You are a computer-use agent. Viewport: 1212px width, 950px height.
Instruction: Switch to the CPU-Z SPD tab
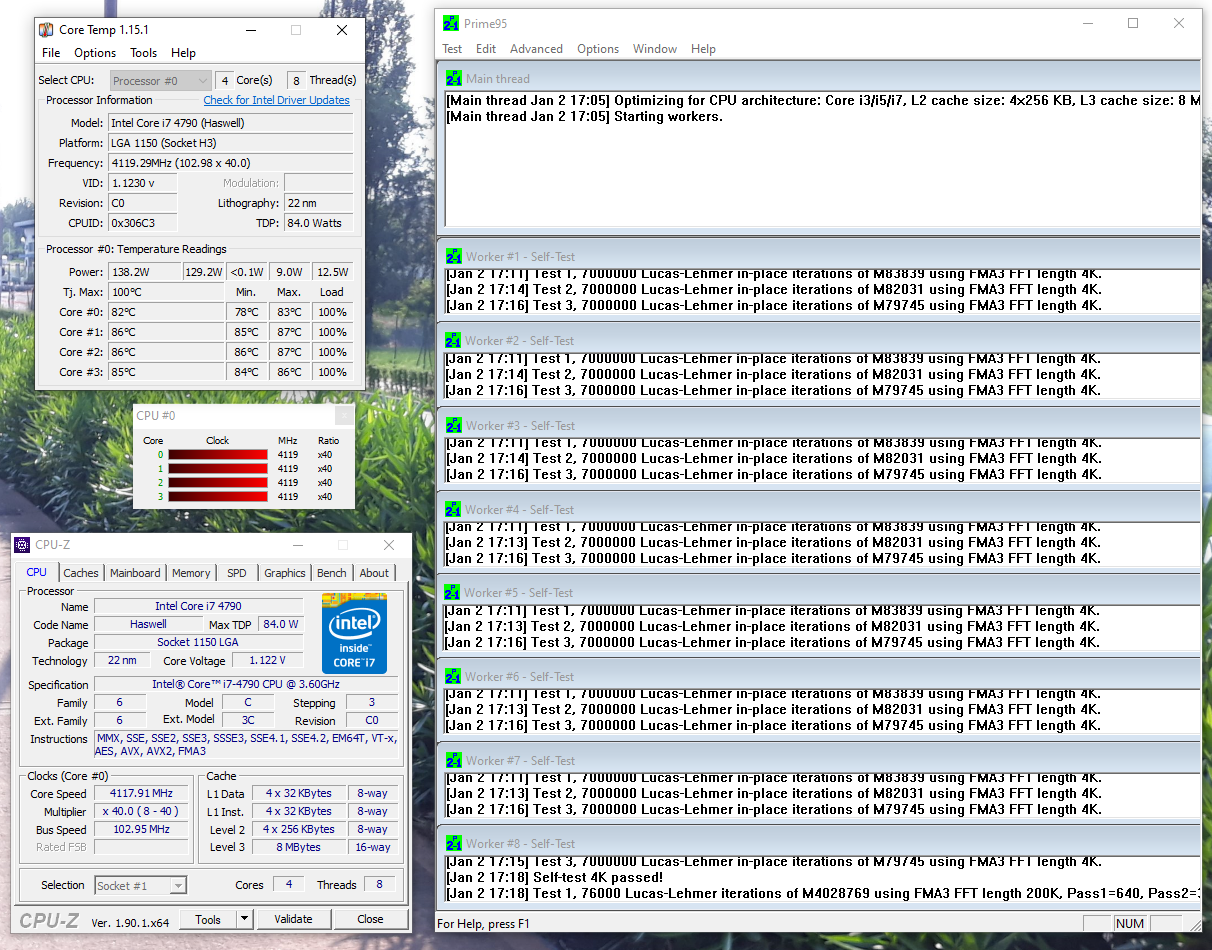236,573
